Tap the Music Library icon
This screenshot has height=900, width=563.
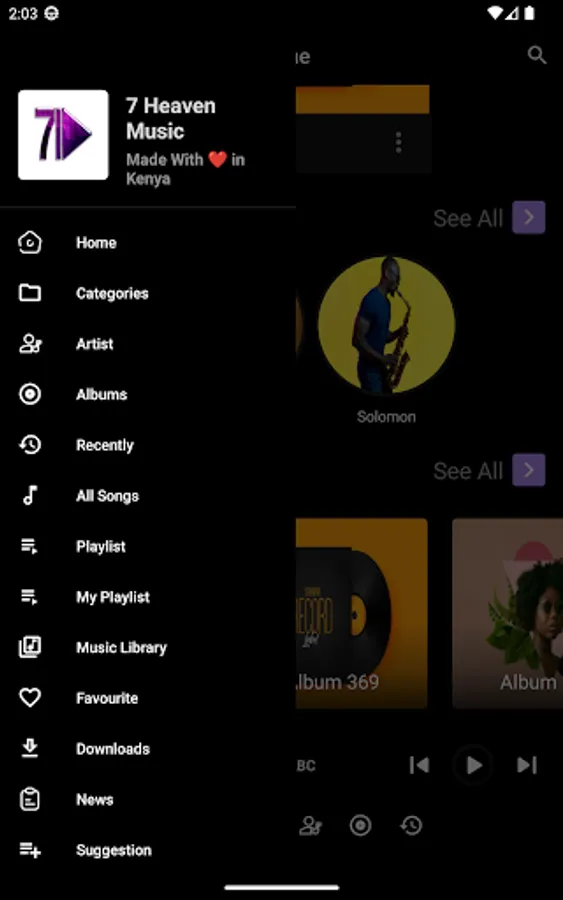(x=30, y=647)
